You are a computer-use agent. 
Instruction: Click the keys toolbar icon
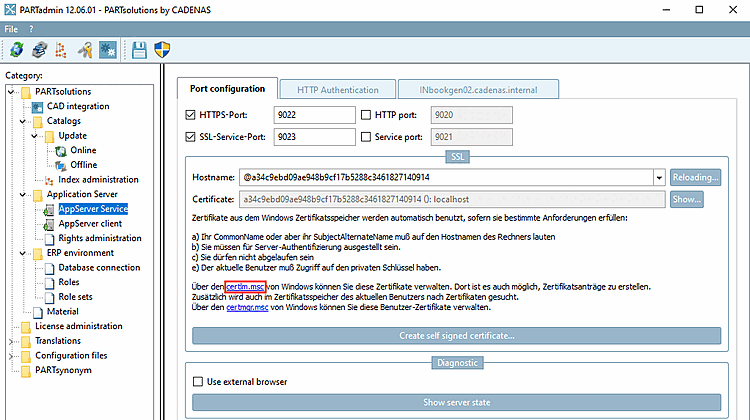85,49
